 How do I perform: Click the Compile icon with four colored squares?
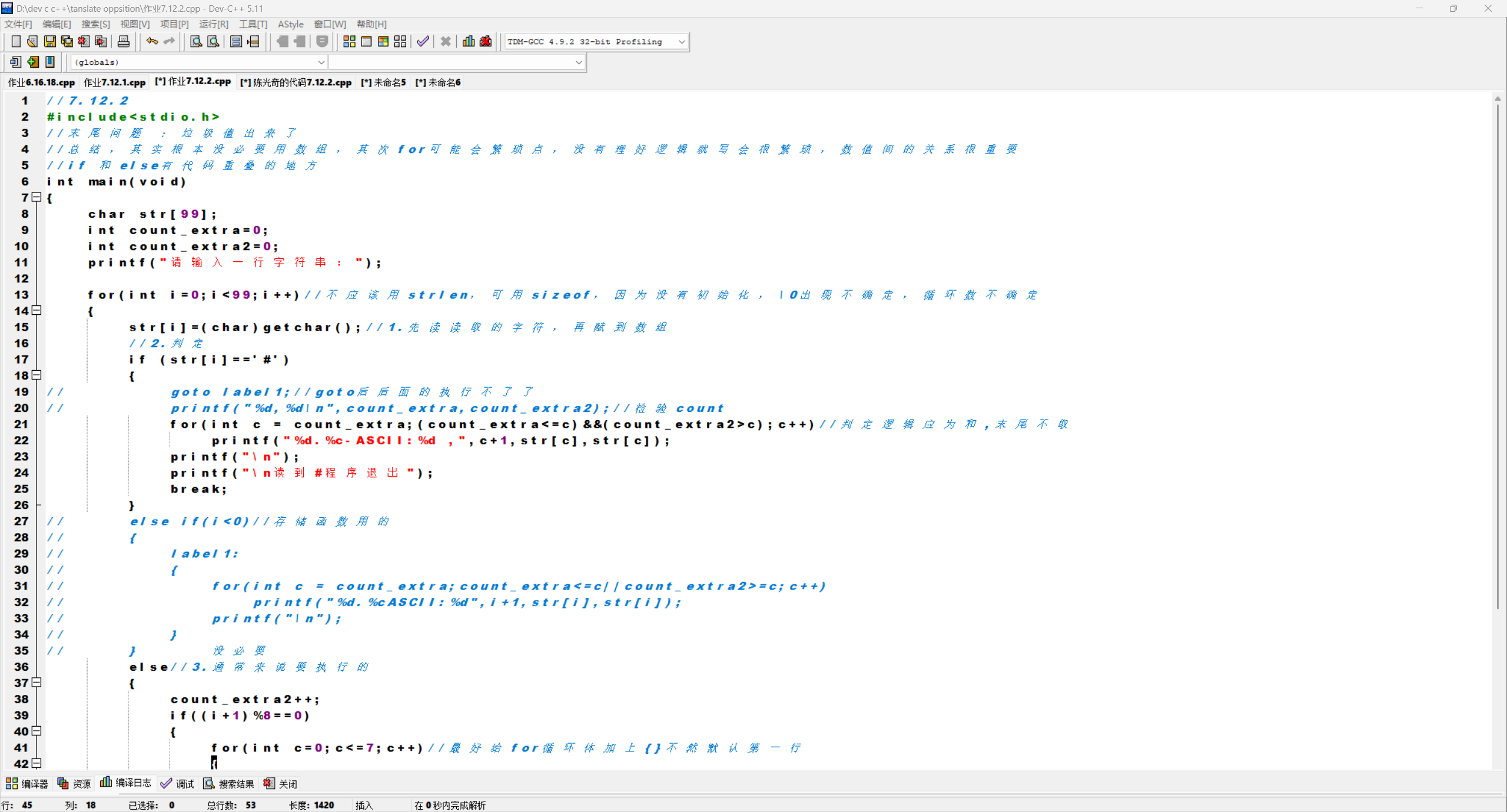[349, 41]
